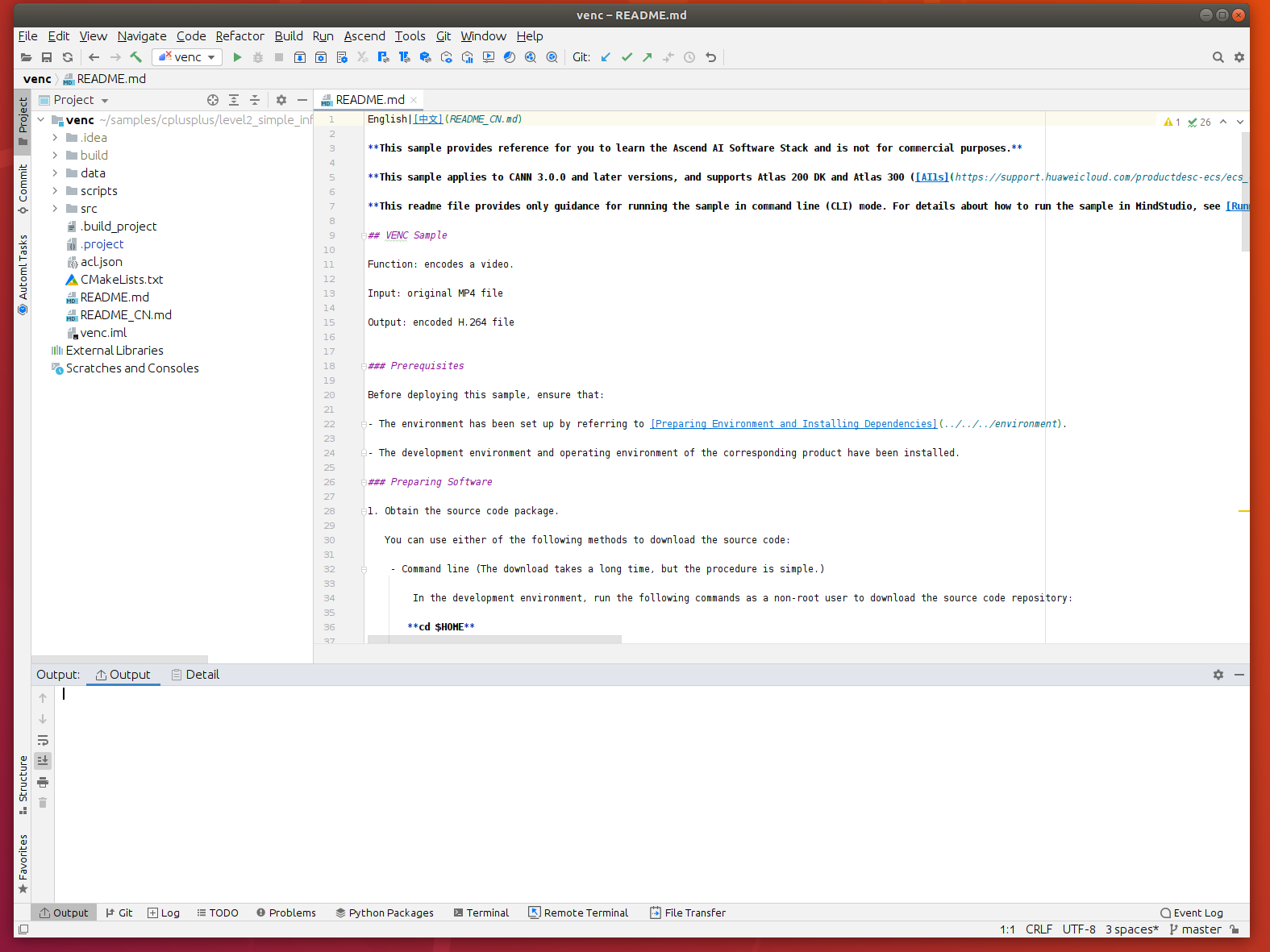Image resolution: width=1270 pixels, height=952 pixels.
Task: Click the green Run button in toolbar
Action: point(237,57)
